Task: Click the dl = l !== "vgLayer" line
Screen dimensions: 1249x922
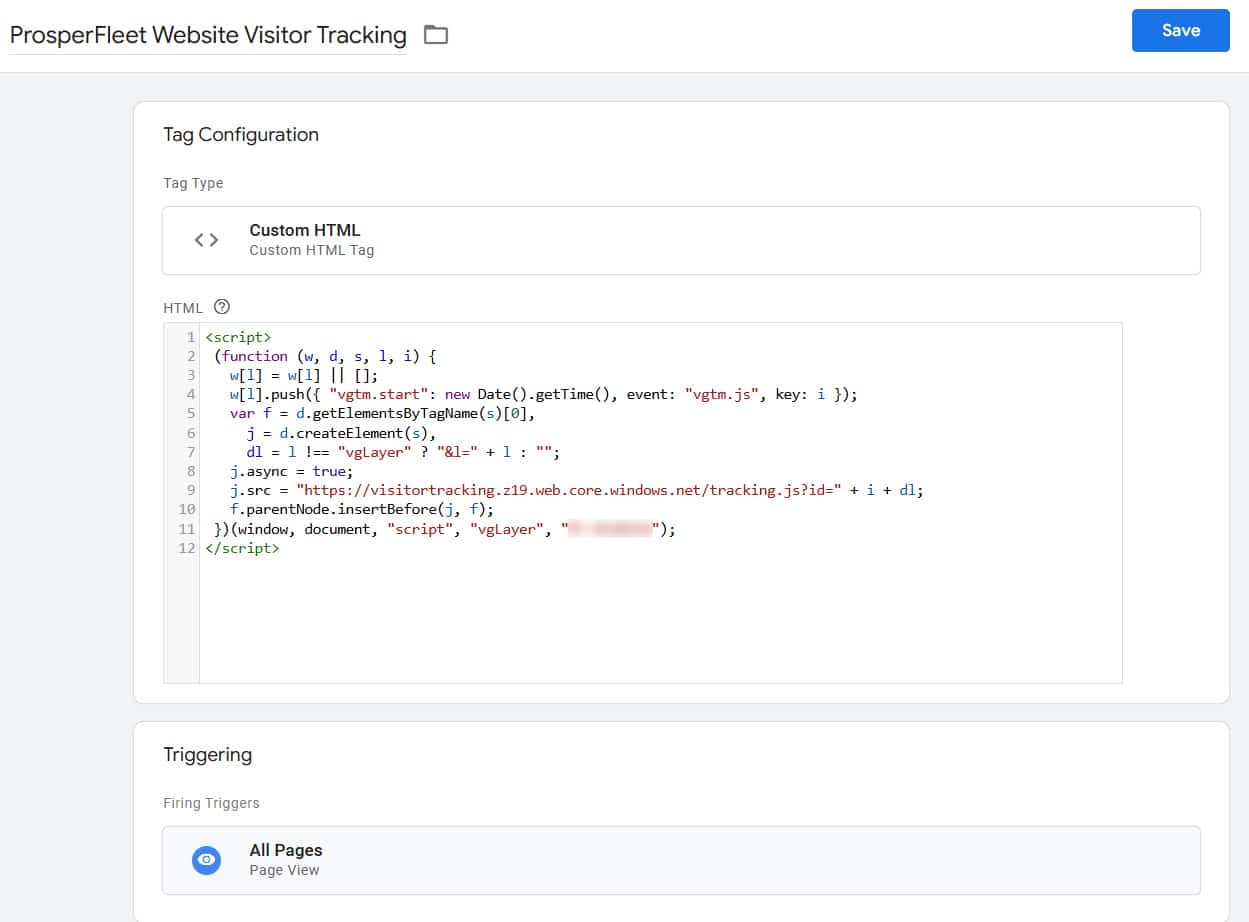Action: (x=403, y=452)
